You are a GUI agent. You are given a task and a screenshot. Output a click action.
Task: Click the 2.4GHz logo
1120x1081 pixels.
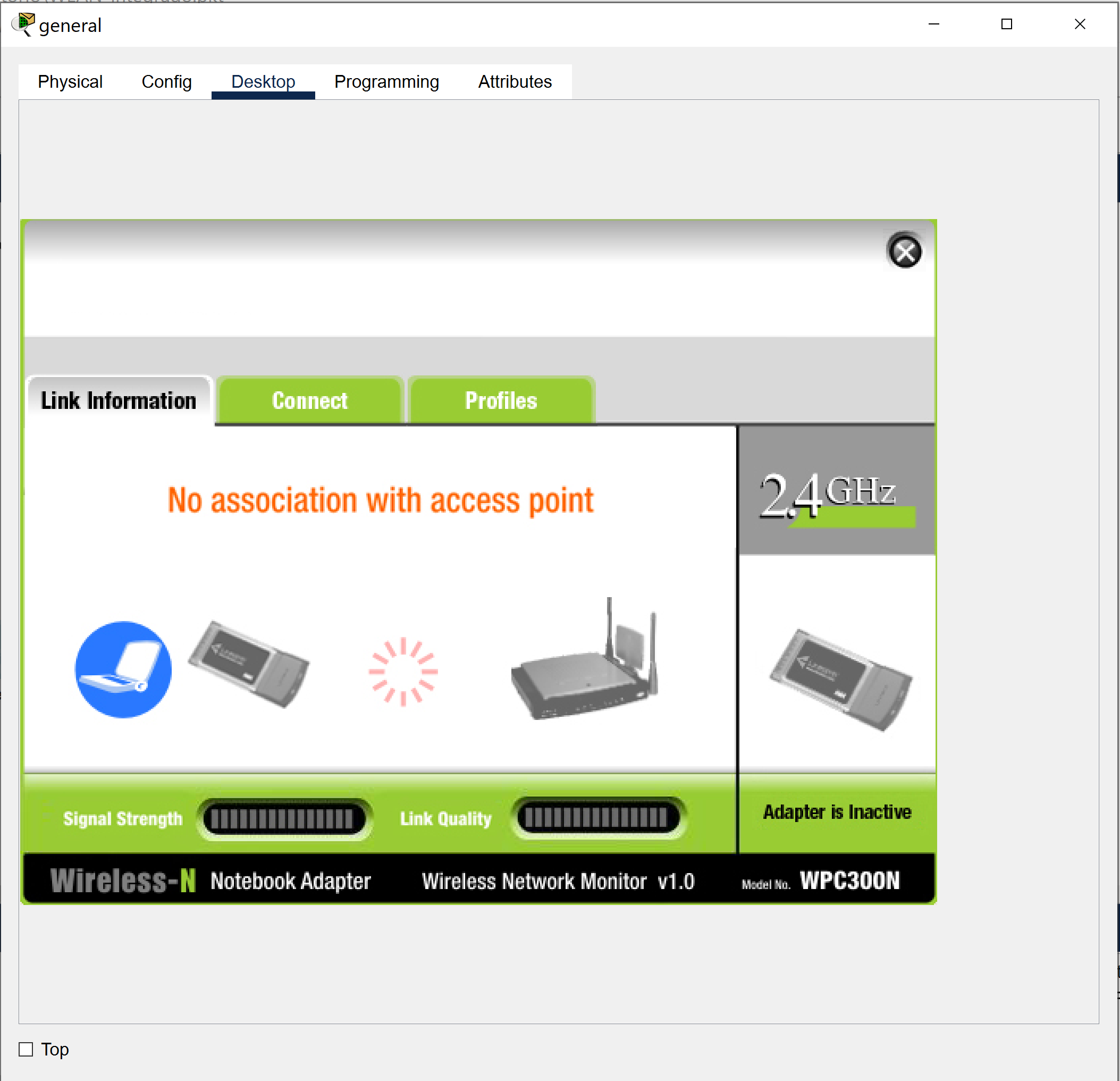(836, 495)
